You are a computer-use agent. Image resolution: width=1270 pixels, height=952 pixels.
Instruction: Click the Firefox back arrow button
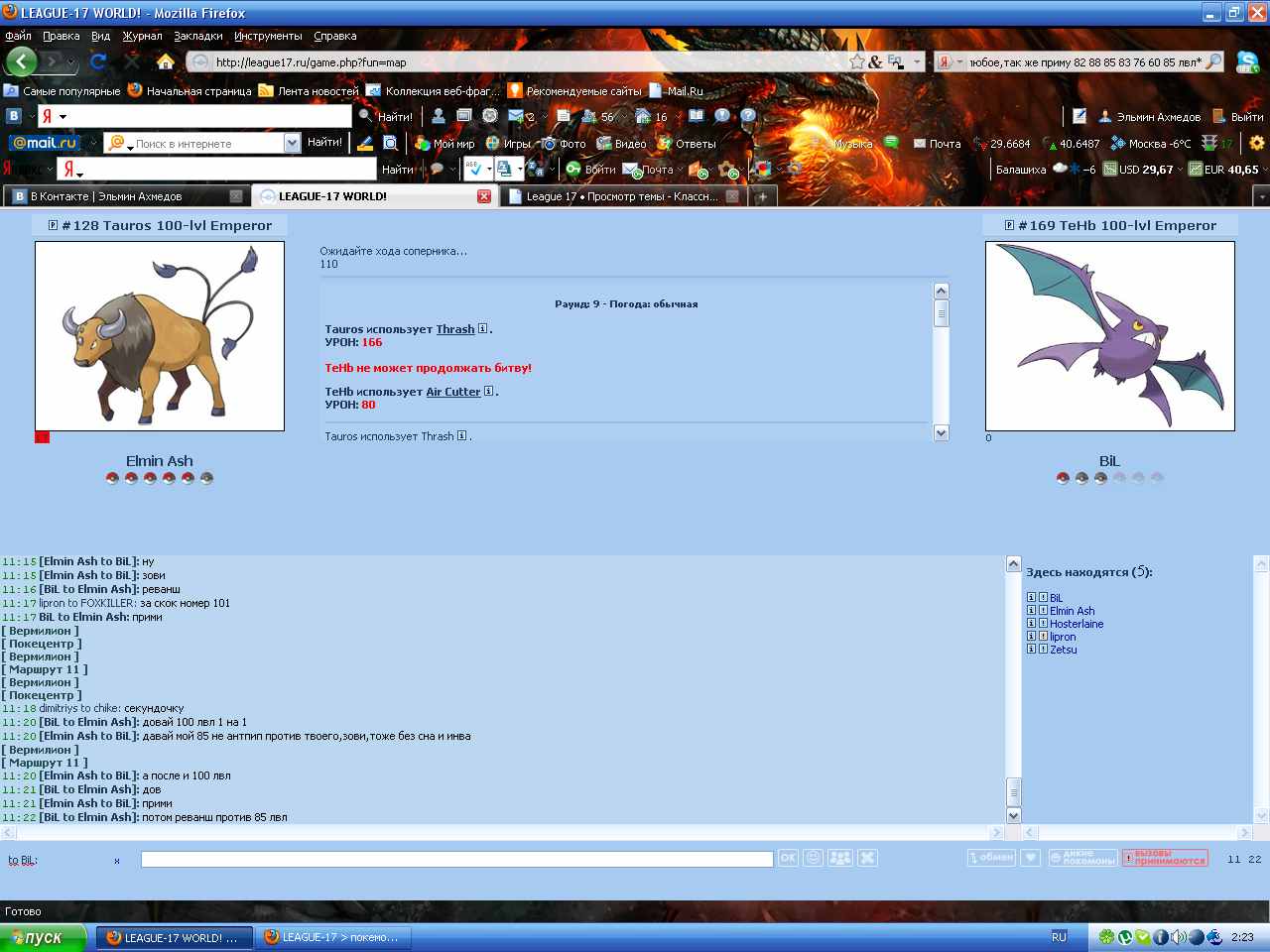(x=22, y=61)
